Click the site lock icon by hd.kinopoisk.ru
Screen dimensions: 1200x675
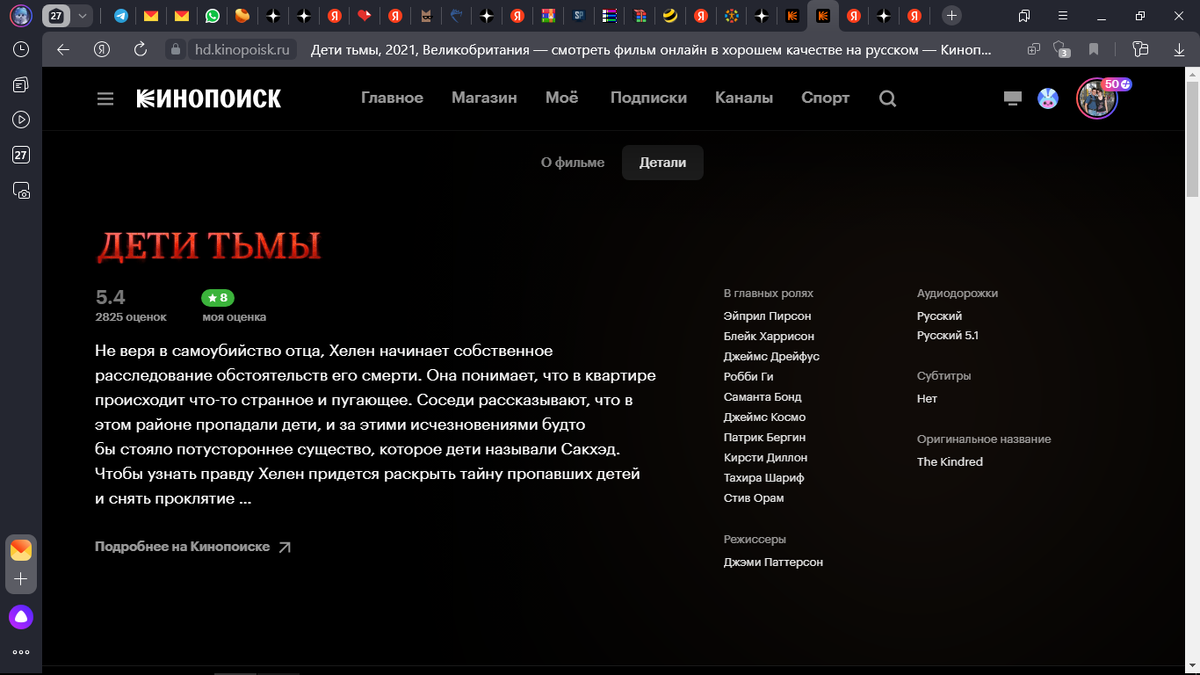point(176,49)
